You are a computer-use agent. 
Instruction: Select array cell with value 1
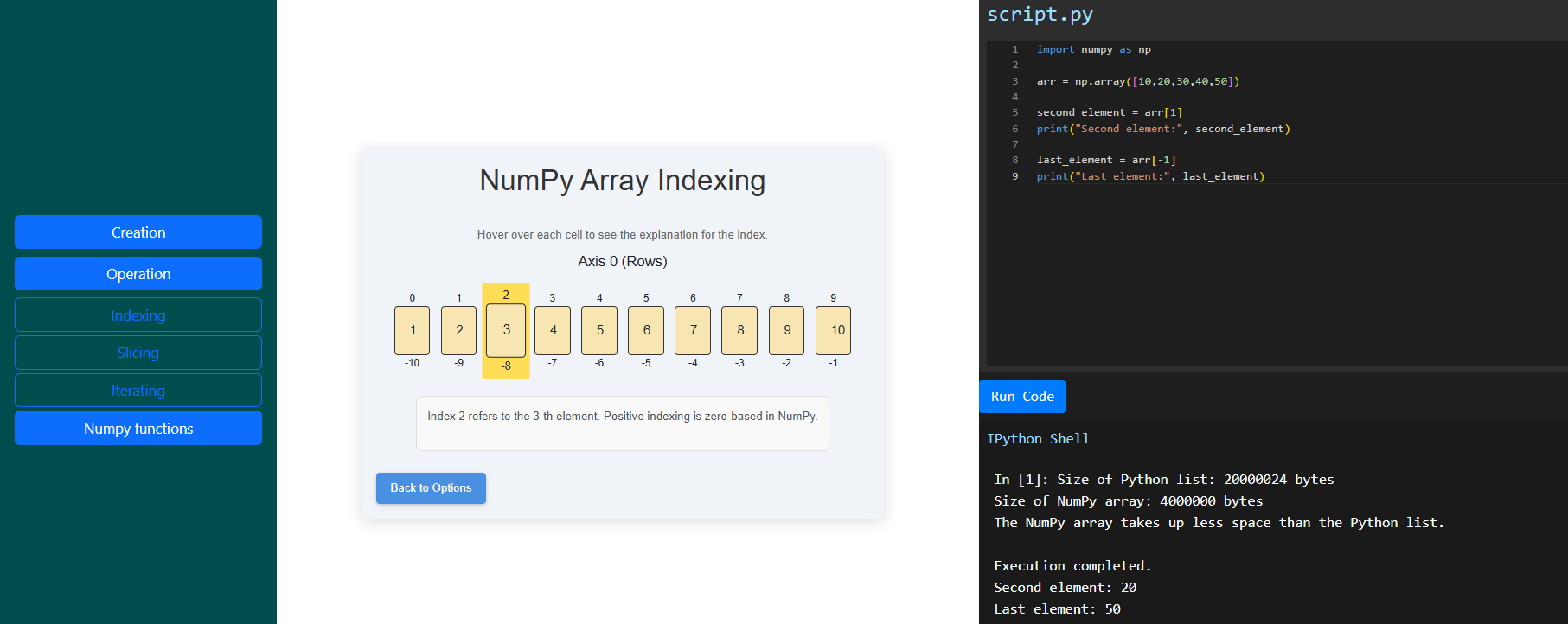[413, 330]
